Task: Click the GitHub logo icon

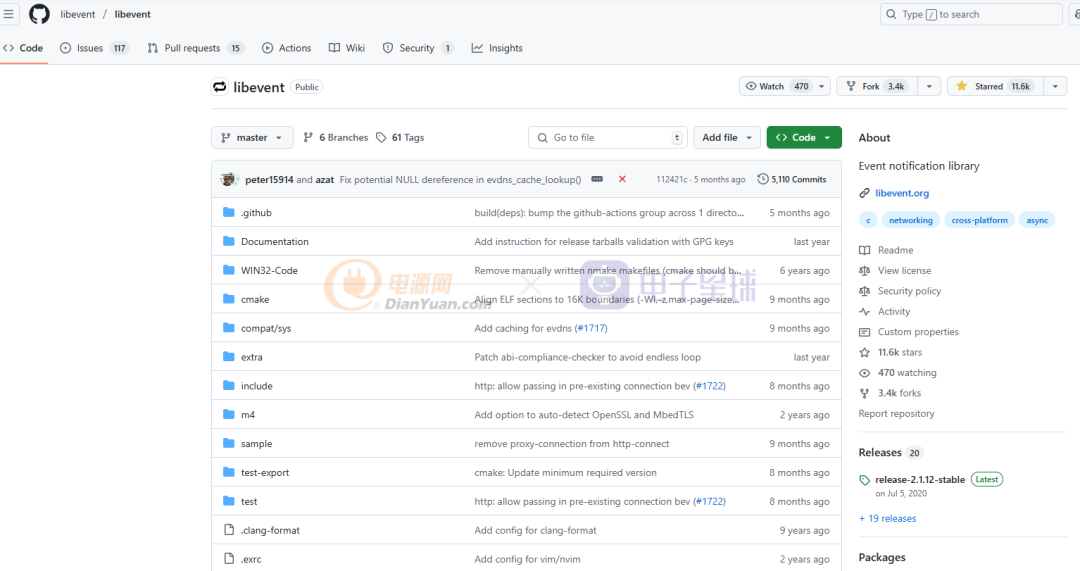Action: [39, 14]
